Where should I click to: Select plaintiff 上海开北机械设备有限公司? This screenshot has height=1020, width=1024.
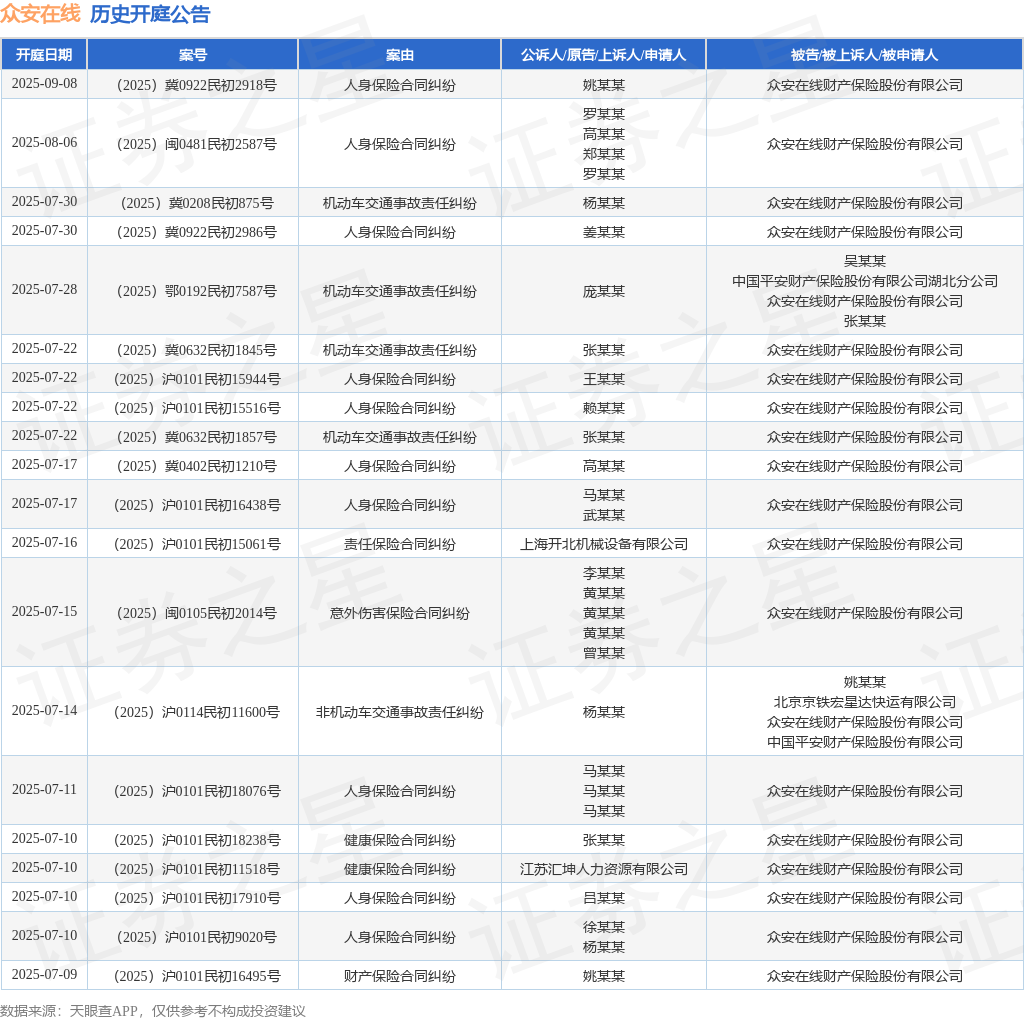tap(603, 544)
